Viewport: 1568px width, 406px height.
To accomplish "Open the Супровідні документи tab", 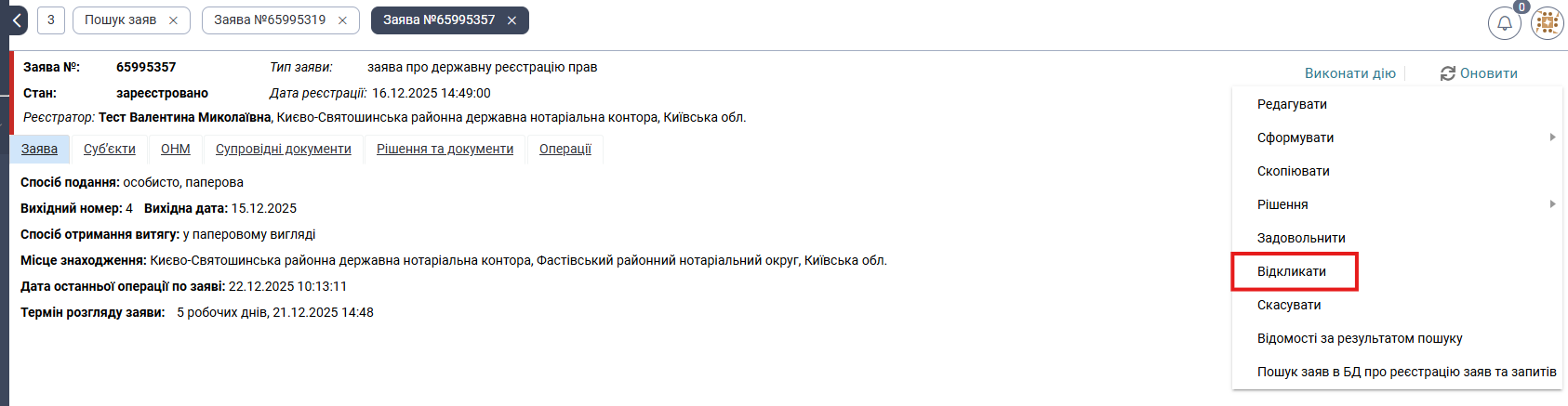I will tap(284, 149).
